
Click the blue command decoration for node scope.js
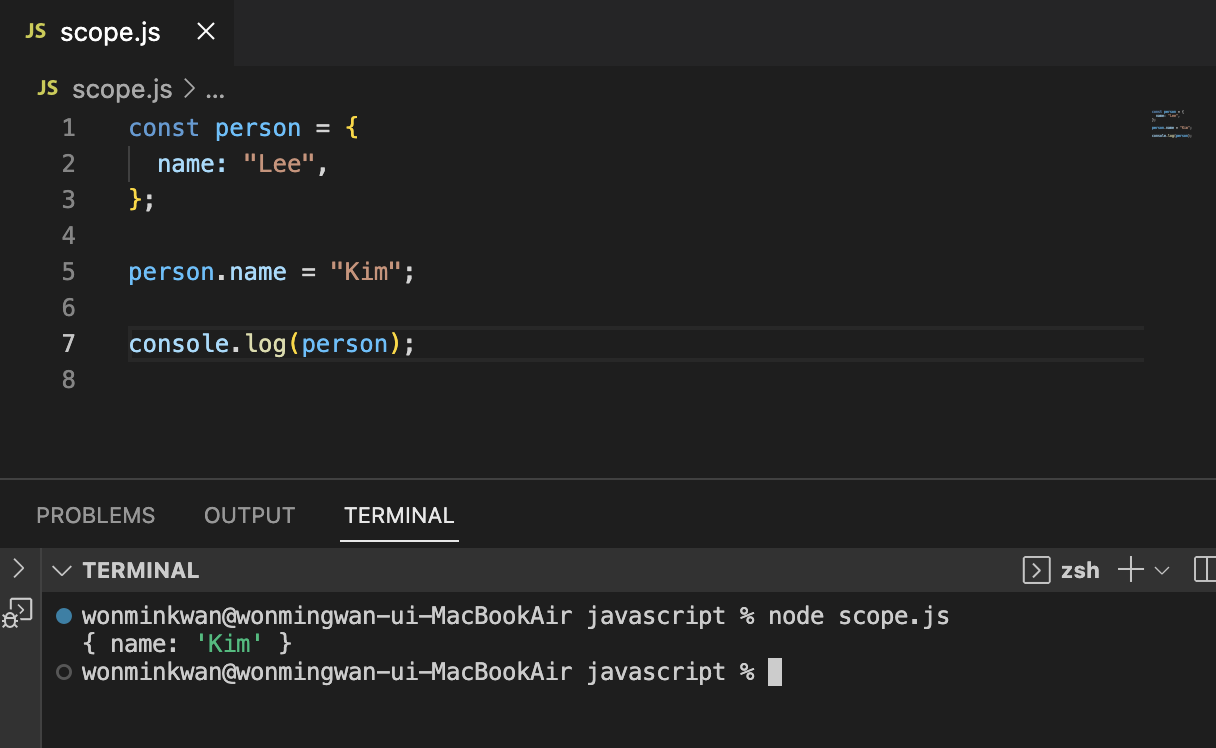click(64, 616)
